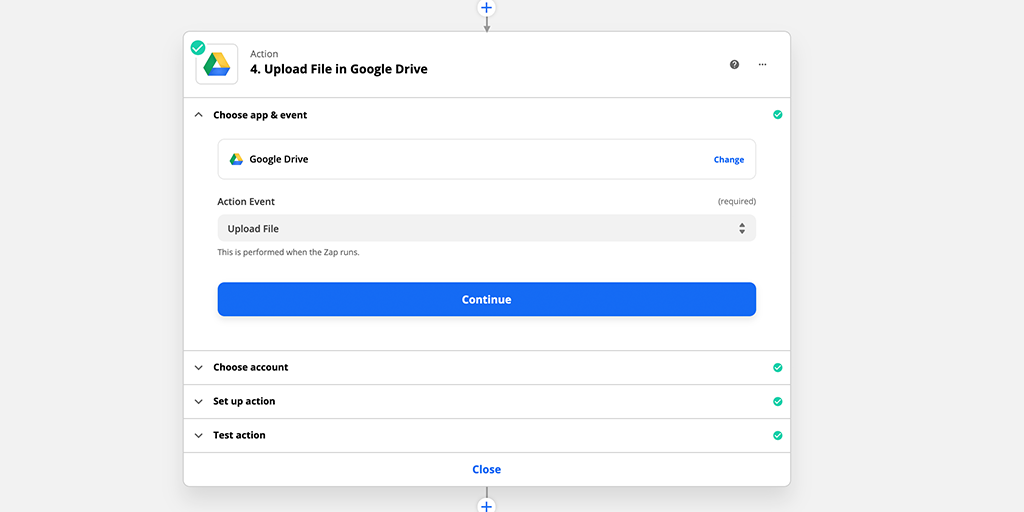Collapse the Choose app & event section chevron

[x=198, y=115]
